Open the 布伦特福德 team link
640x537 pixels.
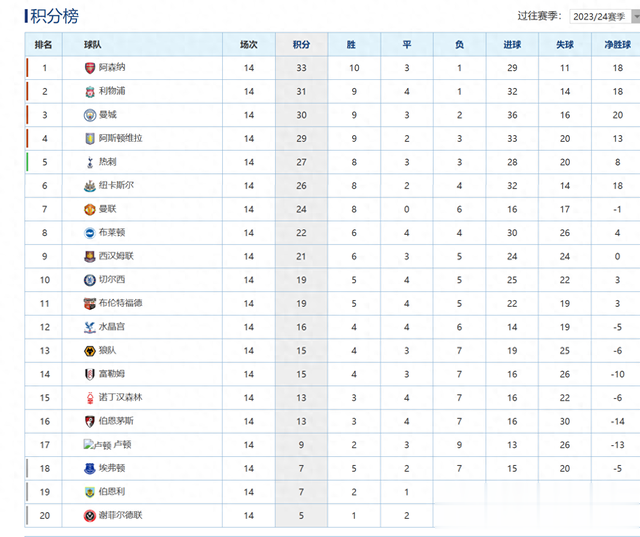120,303
